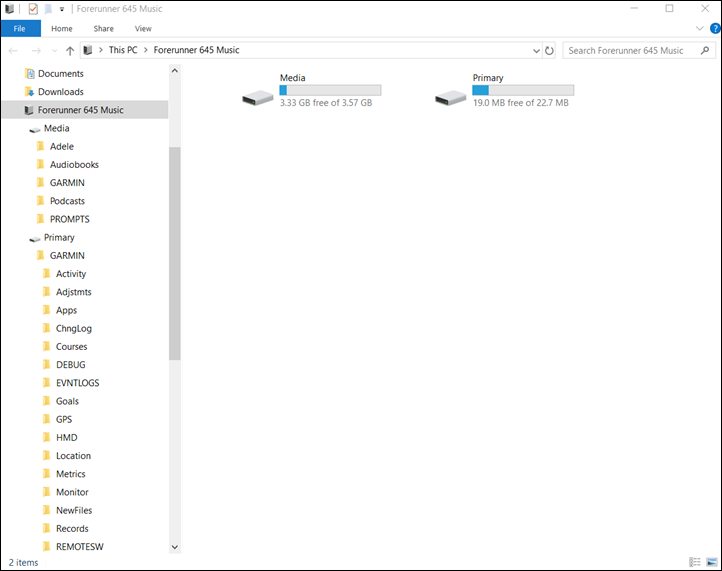
Task: Expand address bar history dropdown
Action: point(536,51)
